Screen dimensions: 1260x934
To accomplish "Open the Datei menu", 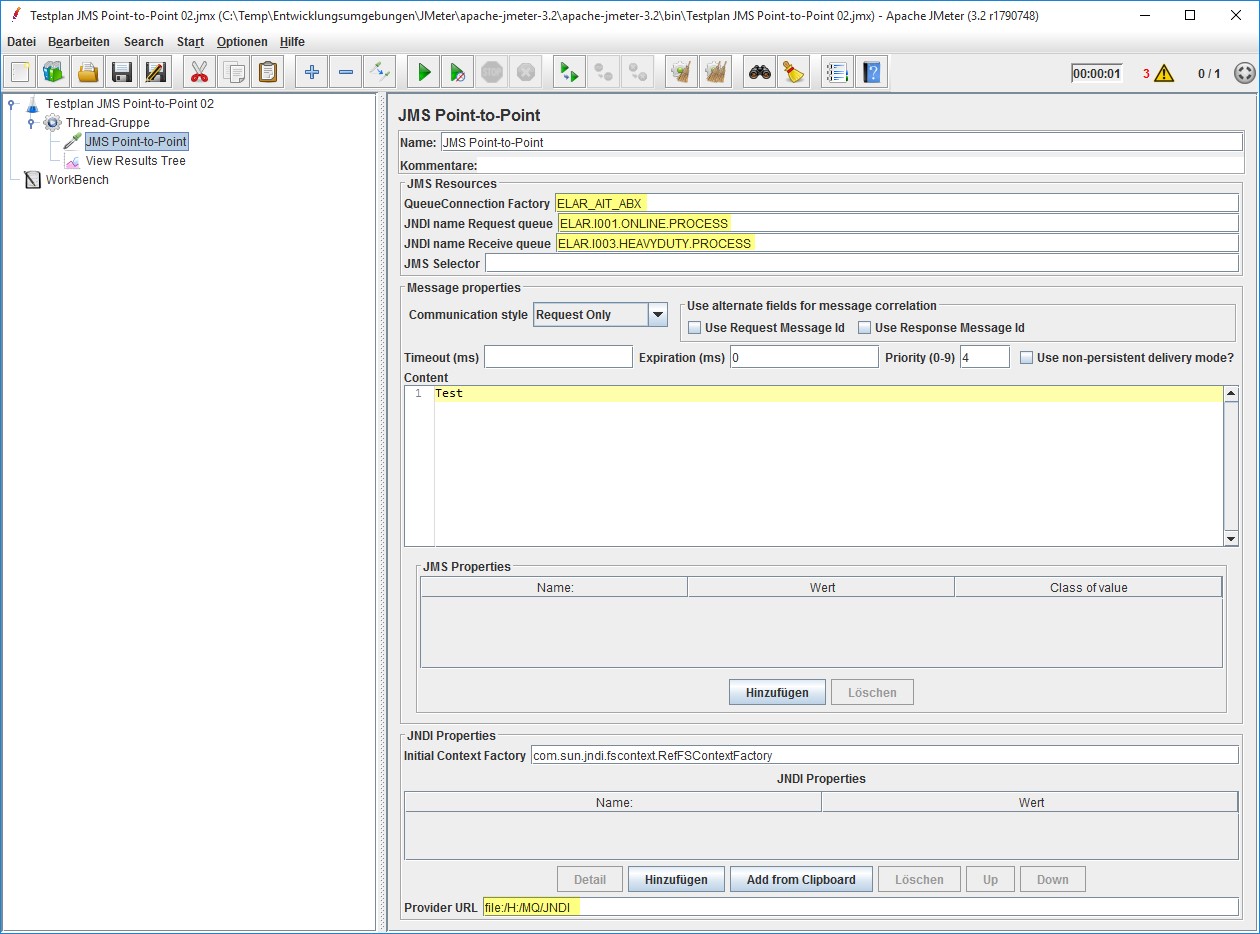I will coord(21,42).
